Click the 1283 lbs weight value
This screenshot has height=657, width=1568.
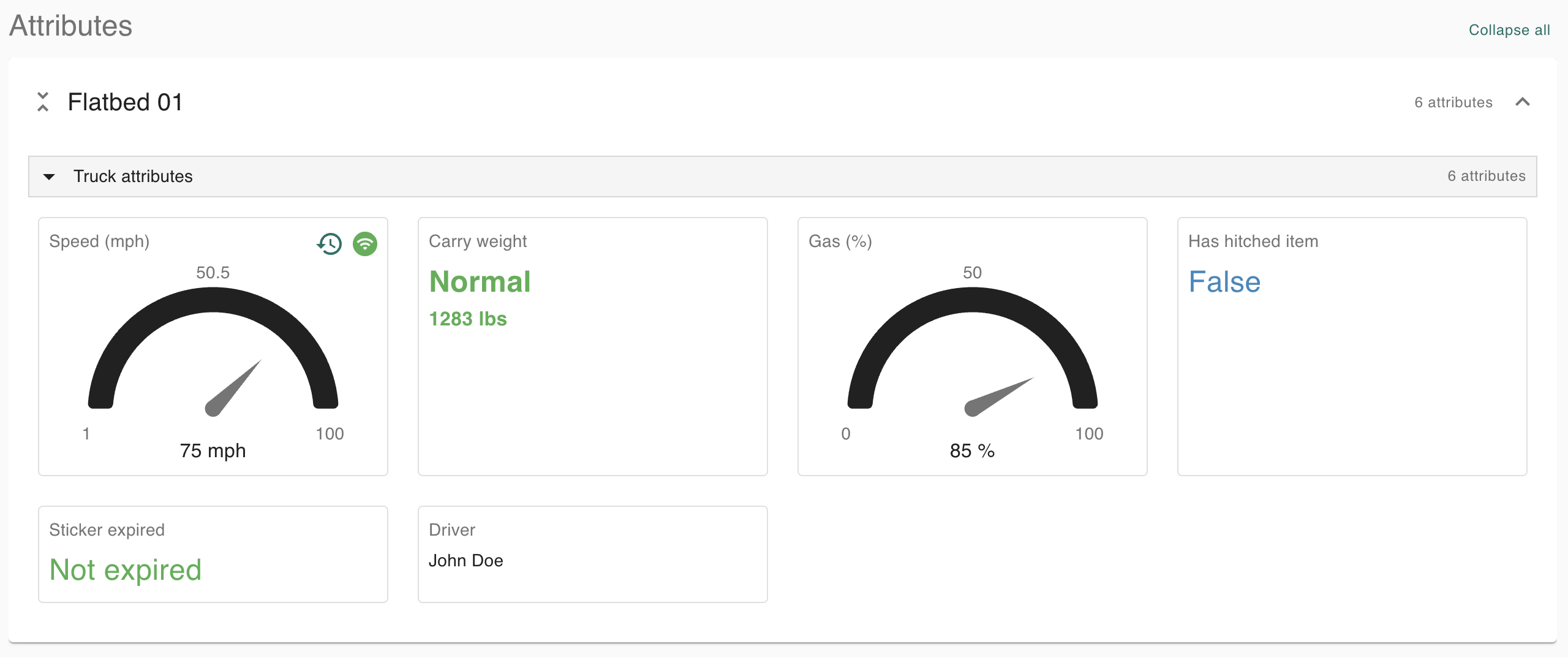click(468, 319)
